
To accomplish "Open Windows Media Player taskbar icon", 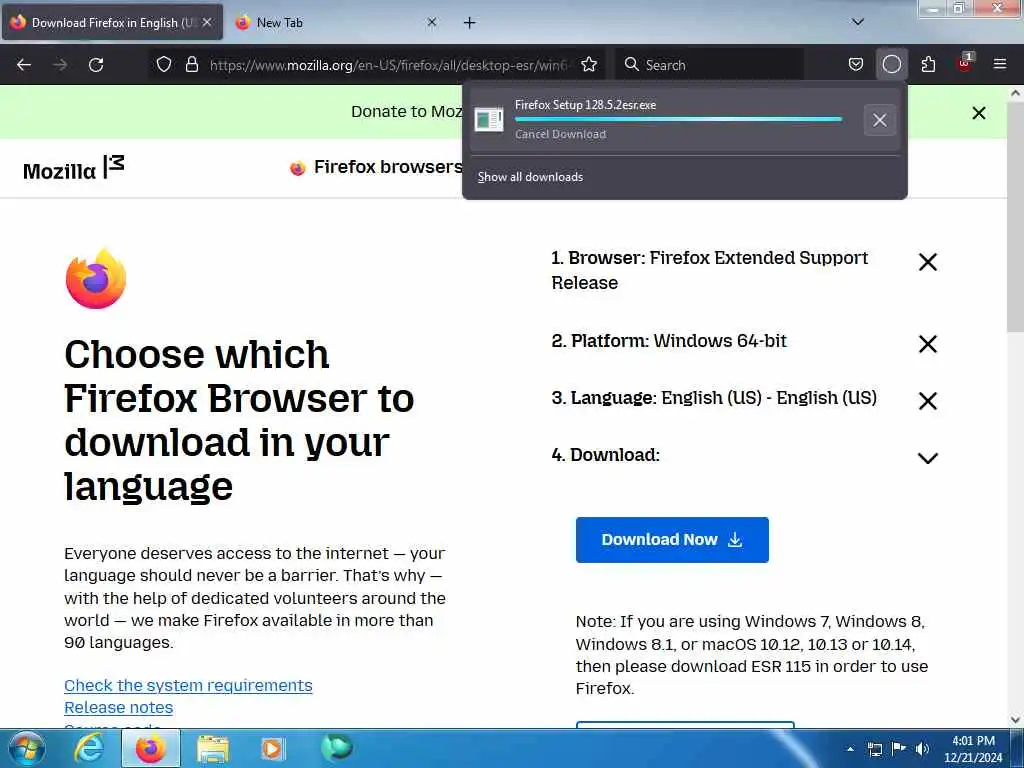I will tap(272, 749).
